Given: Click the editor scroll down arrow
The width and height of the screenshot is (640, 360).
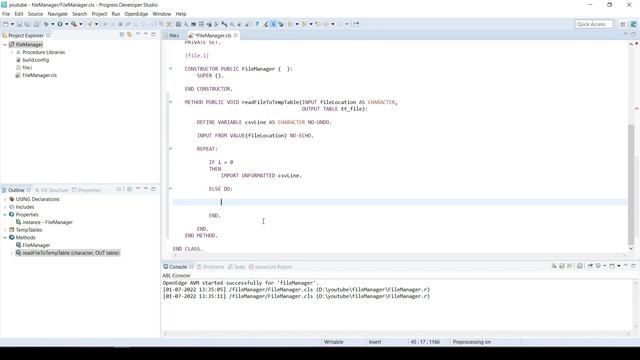Looking at the screenshot, I should tap(631, 248).
